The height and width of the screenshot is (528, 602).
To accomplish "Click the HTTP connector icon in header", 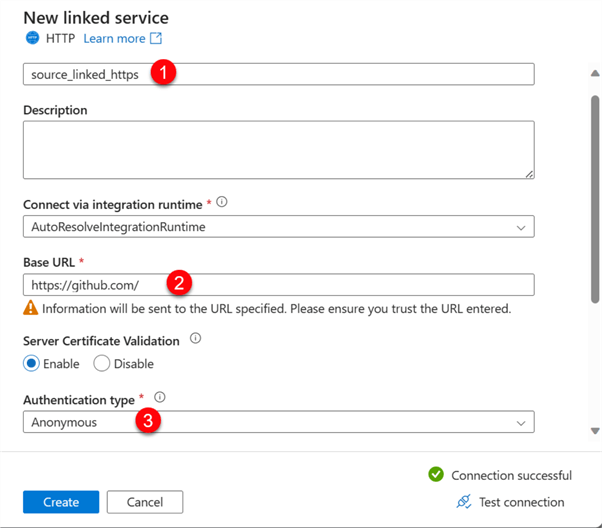I will click(x=32, y=39).
